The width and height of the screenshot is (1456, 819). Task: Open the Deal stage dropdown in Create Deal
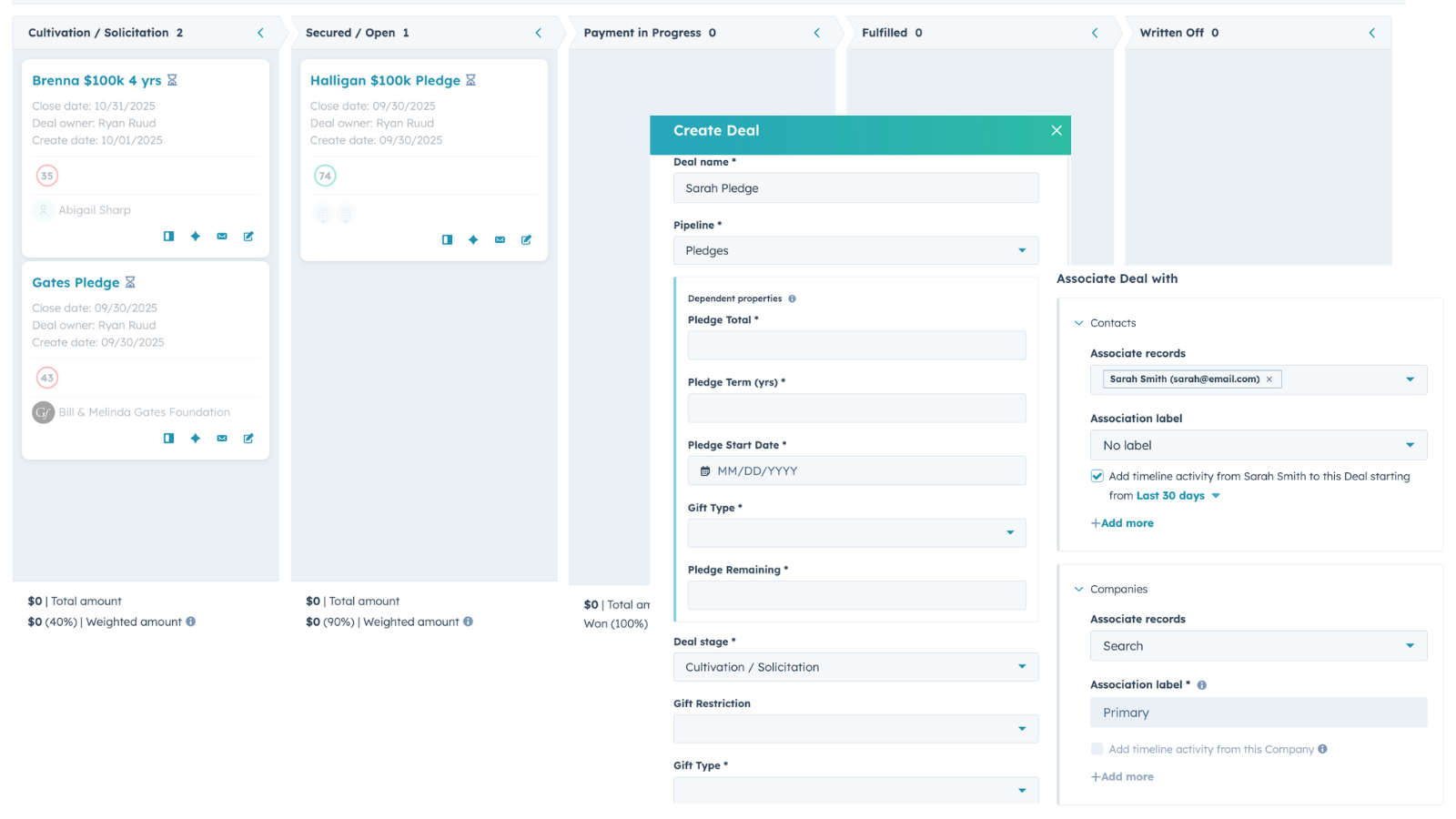[855, 666]
